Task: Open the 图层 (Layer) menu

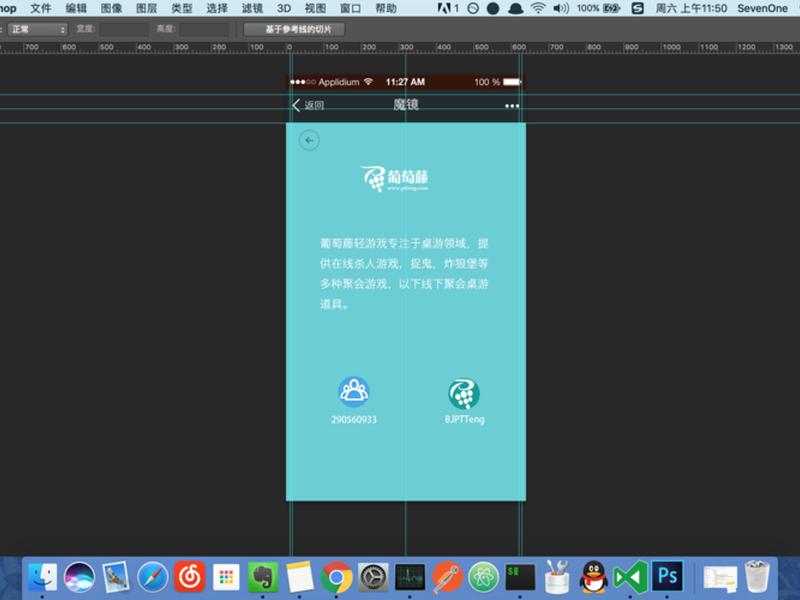Action: coord(146,8)
